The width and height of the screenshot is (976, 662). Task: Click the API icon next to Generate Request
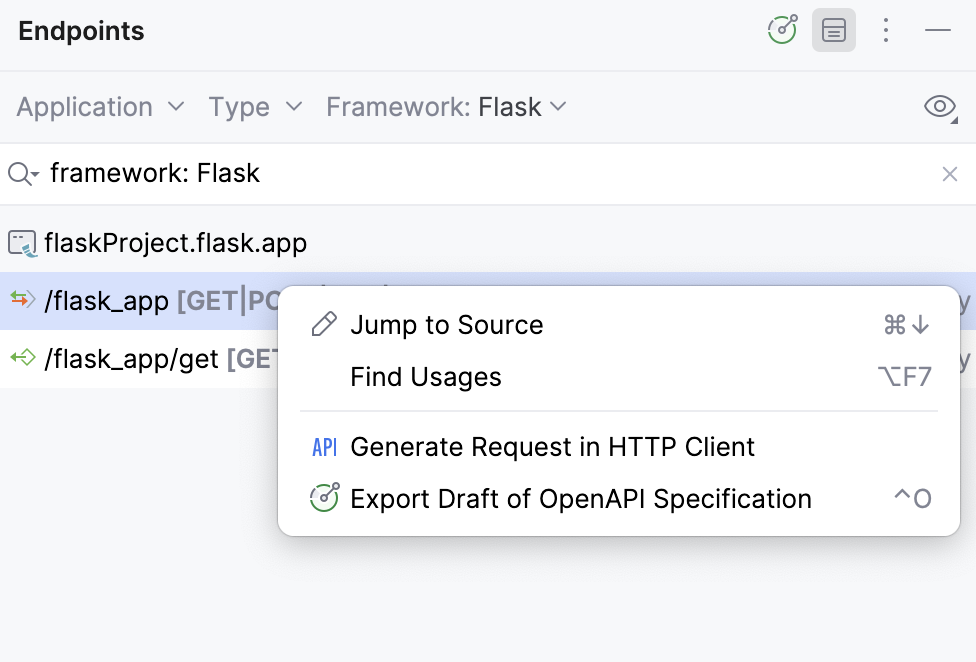pyautogui.click(x=323, y=447)
